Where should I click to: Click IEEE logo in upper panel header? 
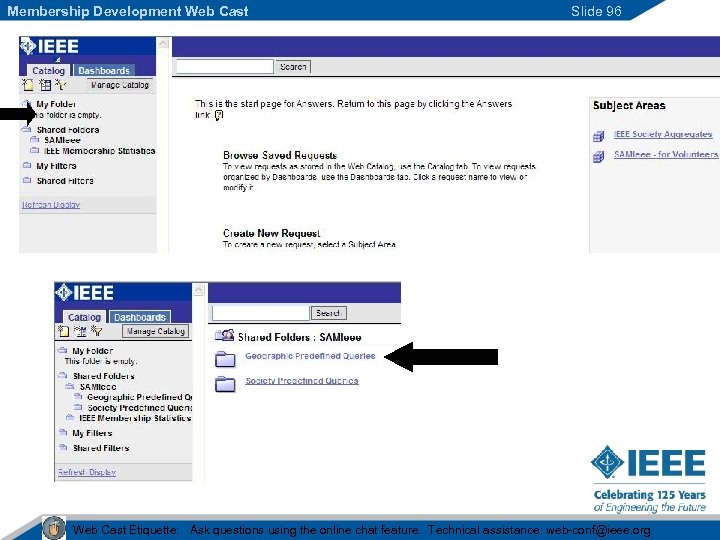(x=50, y=46)
